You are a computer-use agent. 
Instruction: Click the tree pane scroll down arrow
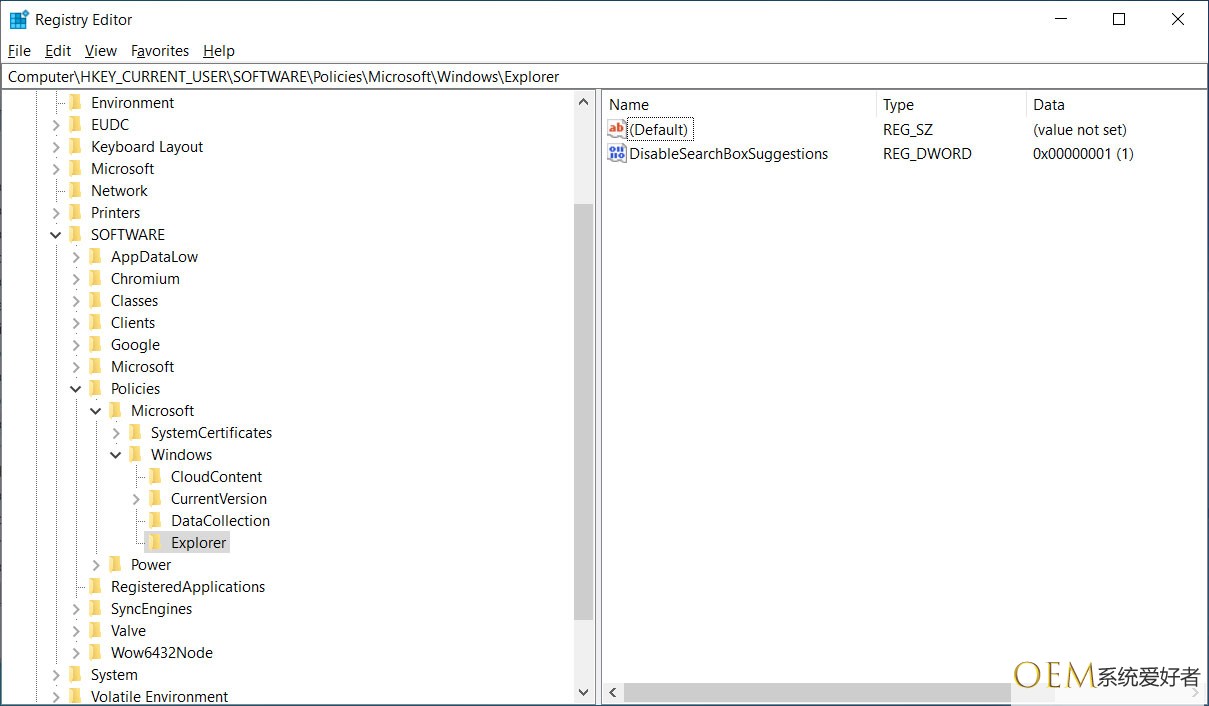584,692
